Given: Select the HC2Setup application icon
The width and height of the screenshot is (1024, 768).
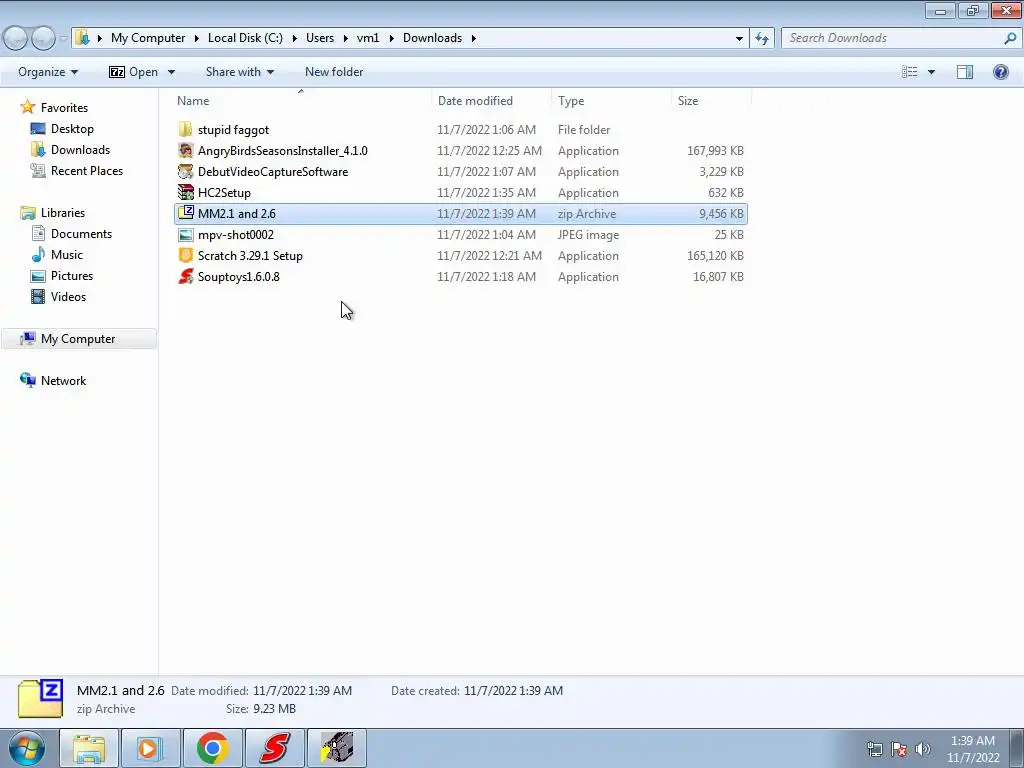Looking at the screenshot, I should click(186, 193).
